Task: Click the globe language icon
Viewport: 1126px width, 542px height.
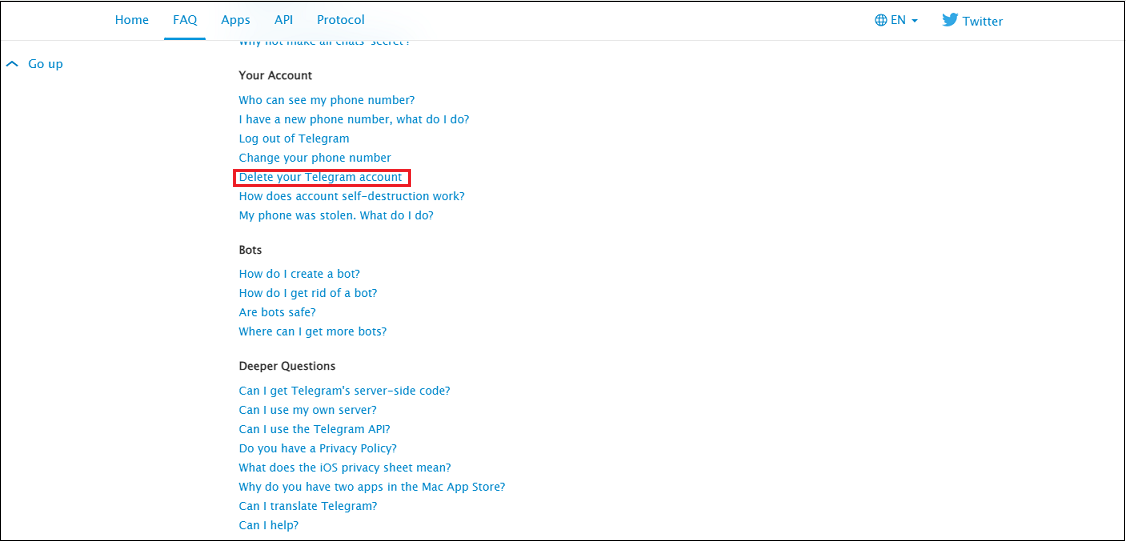Action: [x=881, y=20]
